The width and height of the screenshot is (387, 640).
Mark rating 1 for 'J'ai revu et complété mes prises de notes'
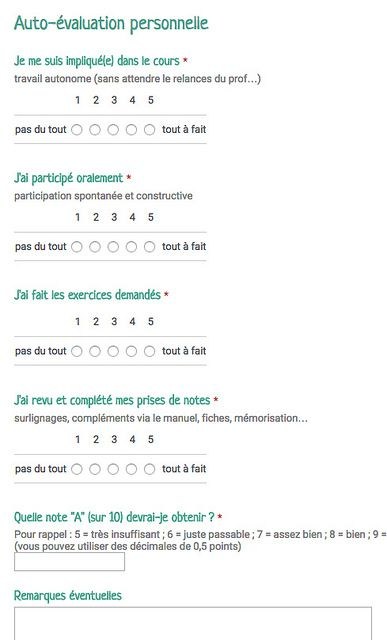coord(77,469)
